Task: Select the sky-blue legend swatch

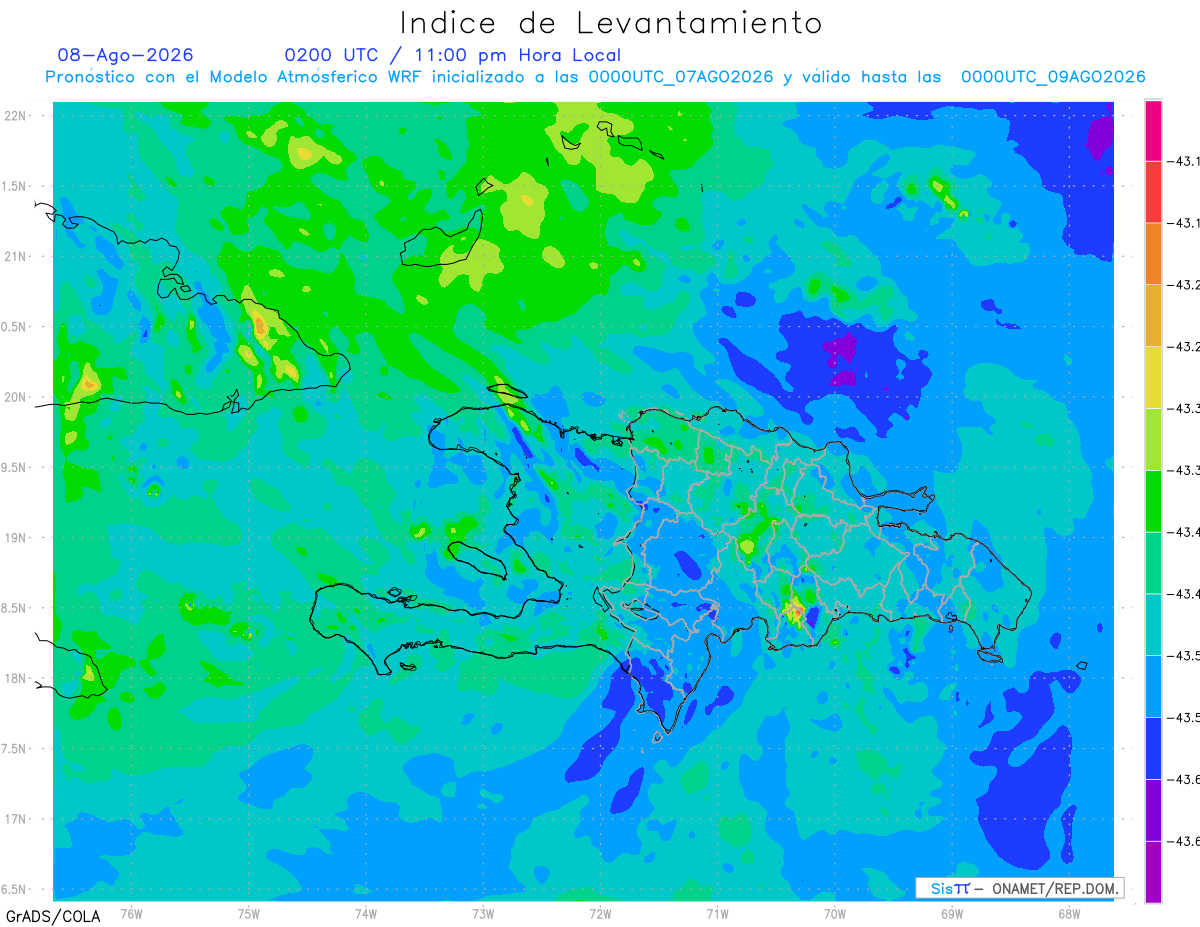Action: coord(1153,686)
